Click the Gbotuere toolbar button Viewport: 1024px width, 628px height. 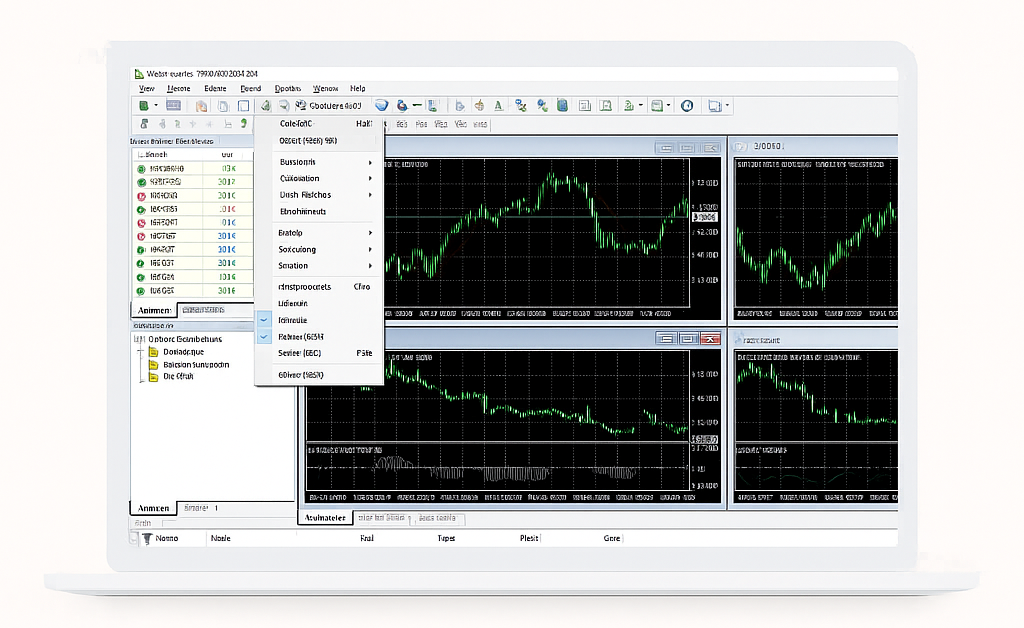pyautogui.click(x=329, y=106)
